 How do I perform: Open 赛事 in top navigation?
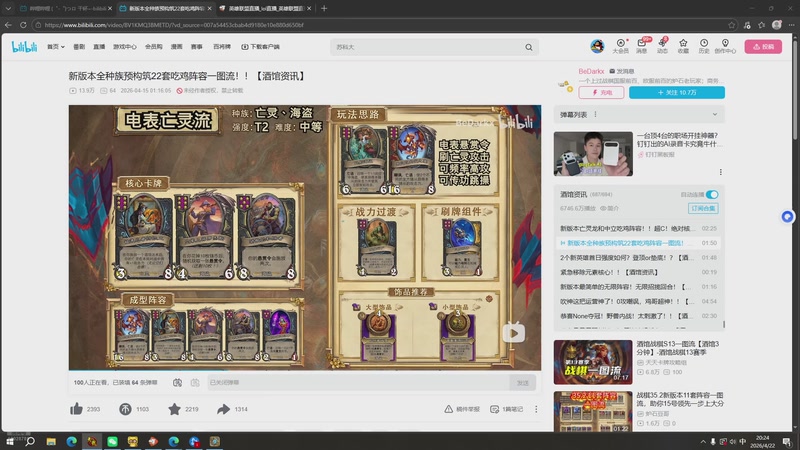coord(196,47)
